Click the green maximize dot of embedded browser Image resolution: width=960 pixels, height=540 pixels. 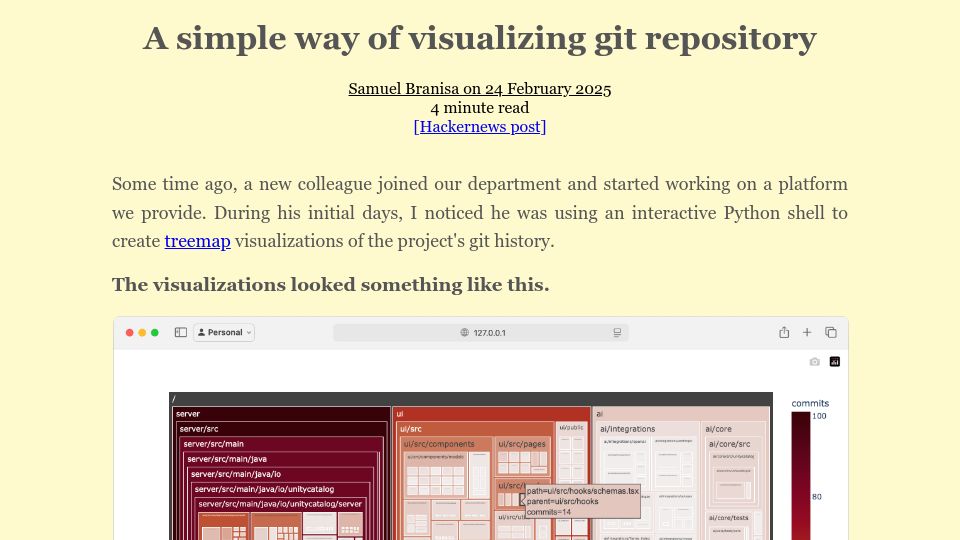(155, 332)
